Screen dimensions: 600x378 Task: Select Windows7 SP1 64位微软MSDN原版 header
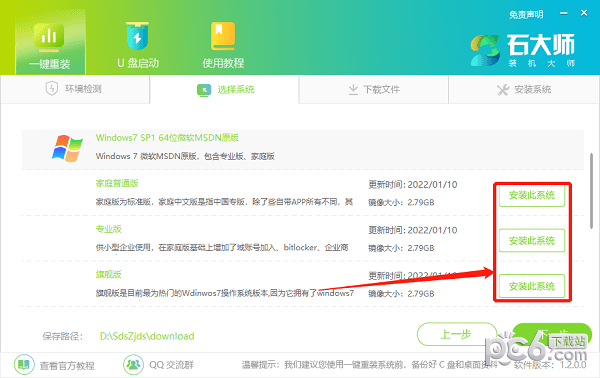coord(167,138)
